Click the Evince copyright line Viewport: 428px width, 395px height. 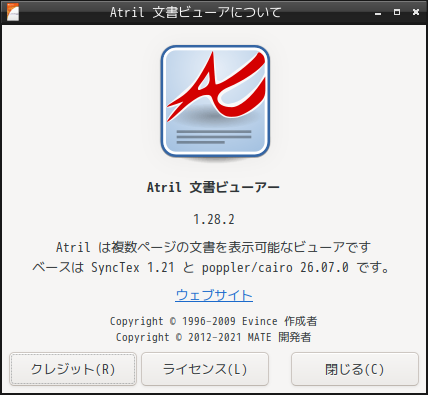point(214,321)
